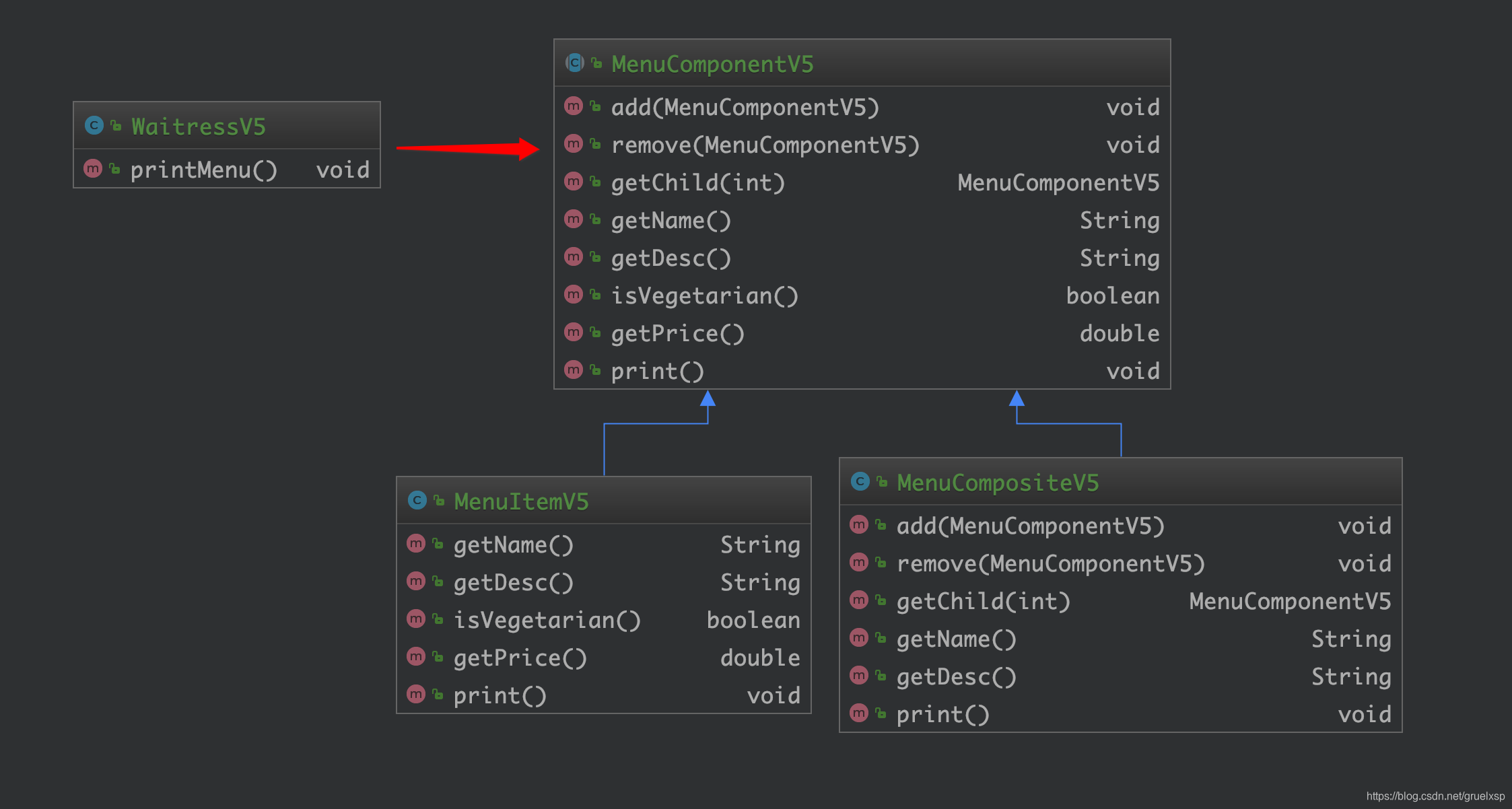Select getDesc() method name in MenuCompositeV5
The height and width of the screenshot is (809, 1512).
pyautogui.click(x=957, y=676)
